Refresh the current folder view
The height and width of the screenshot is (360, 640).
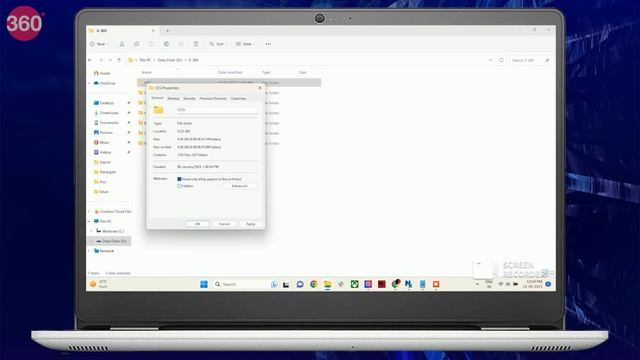click(501, 60)
